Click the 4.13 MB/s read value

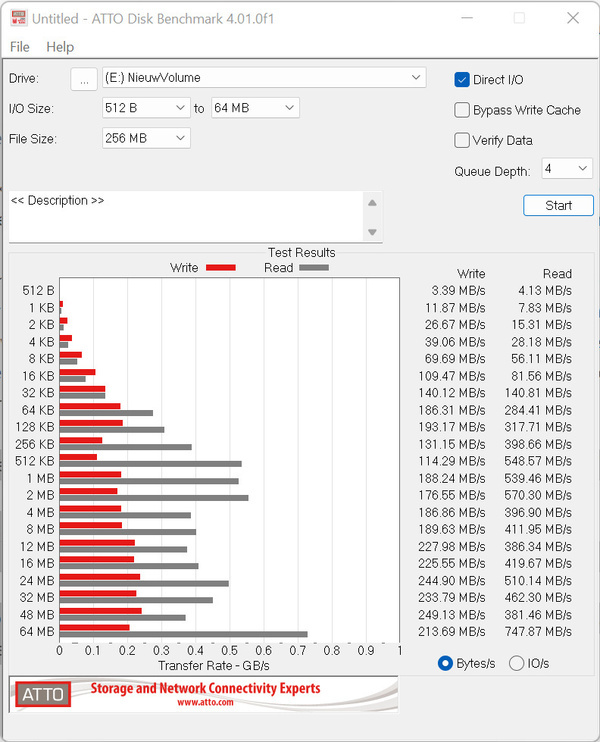point(545,290)
